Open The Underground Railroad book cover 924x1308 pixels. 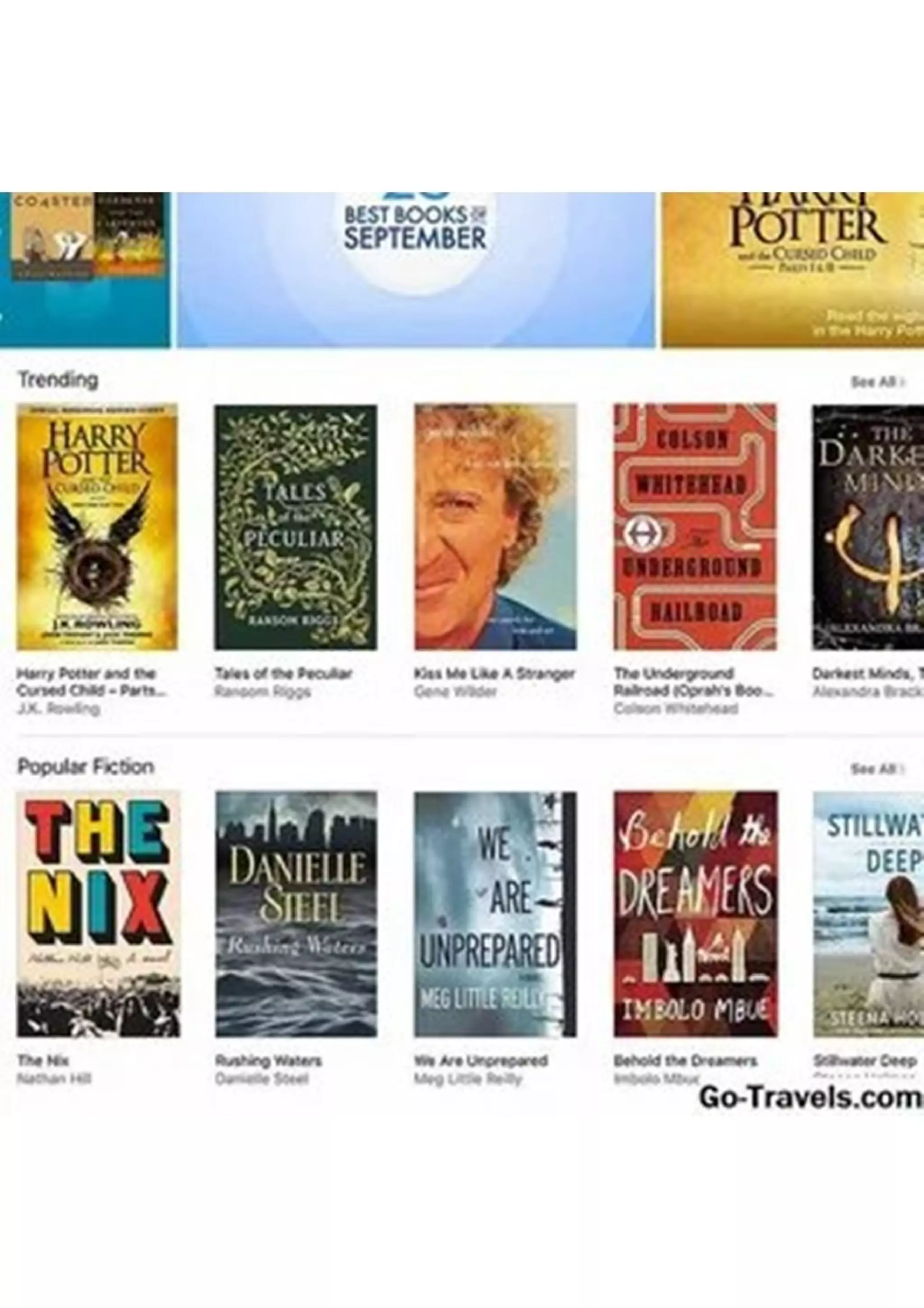(x=694, y=527)
